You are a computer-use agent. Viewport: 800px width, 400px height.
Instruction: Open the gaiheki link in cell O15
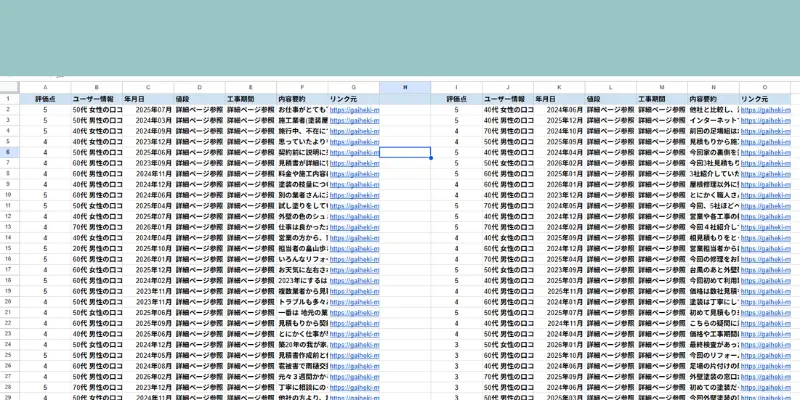click(769, 248)
